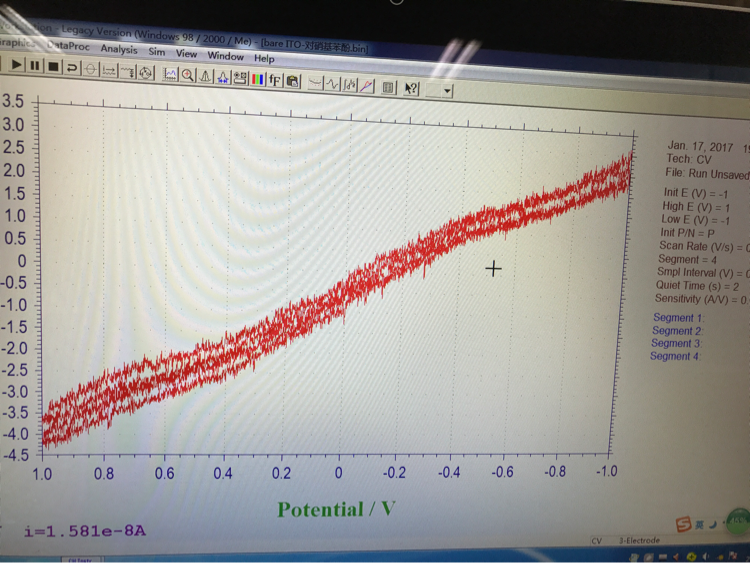Viewport: 750px width, 563px height.
Task: Click the Run experiment play button
Action: click(16, 65)
